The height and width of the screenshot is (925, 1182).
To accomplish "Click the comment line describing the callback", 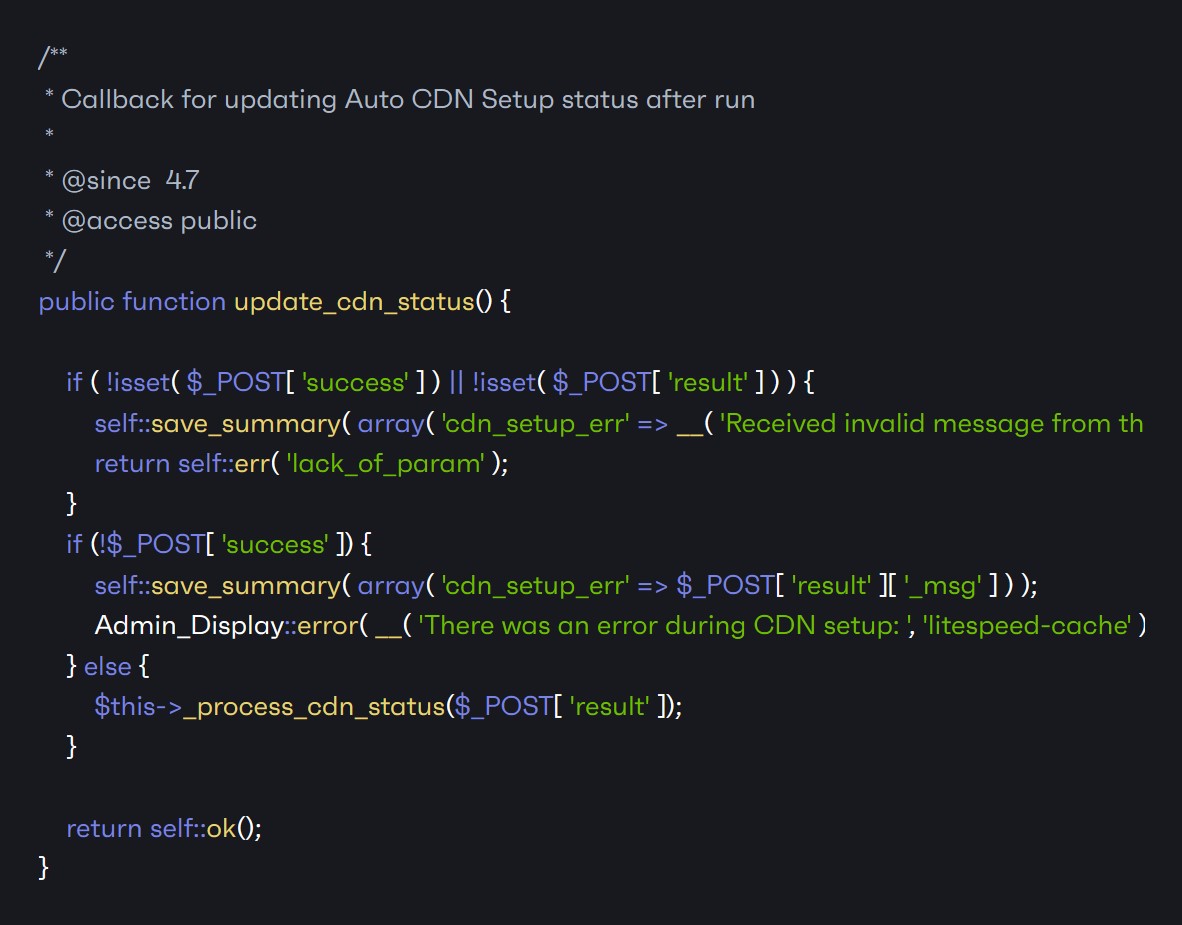I will click(407, 99).
